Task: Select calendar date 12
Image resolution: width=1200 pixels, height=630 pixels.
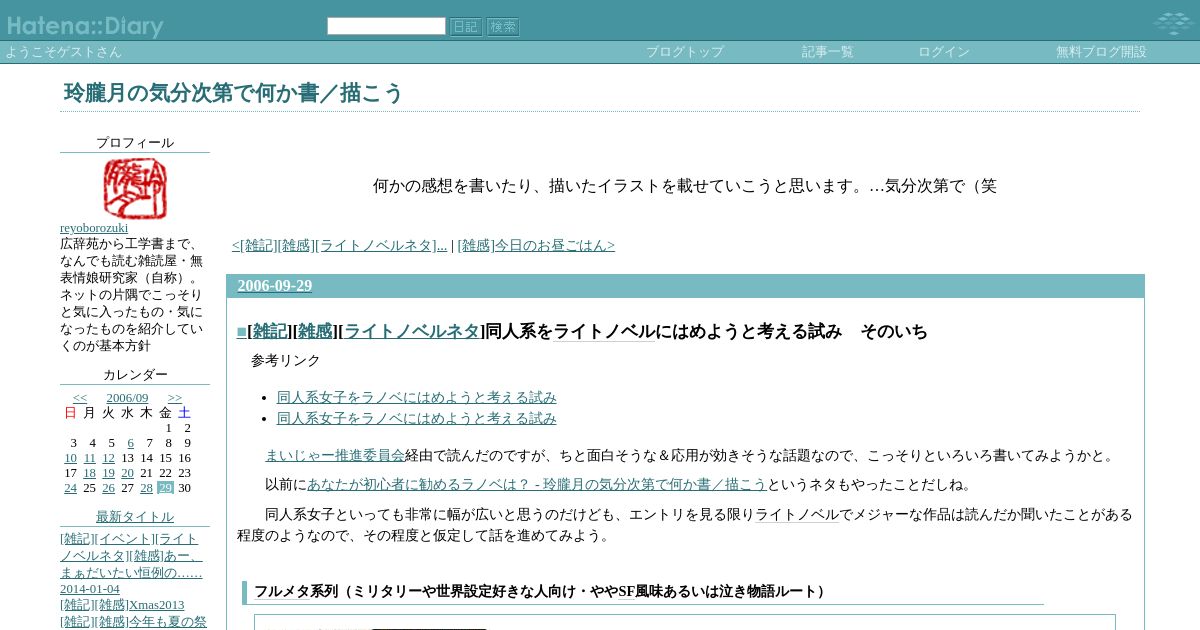Action: point(108,458)
